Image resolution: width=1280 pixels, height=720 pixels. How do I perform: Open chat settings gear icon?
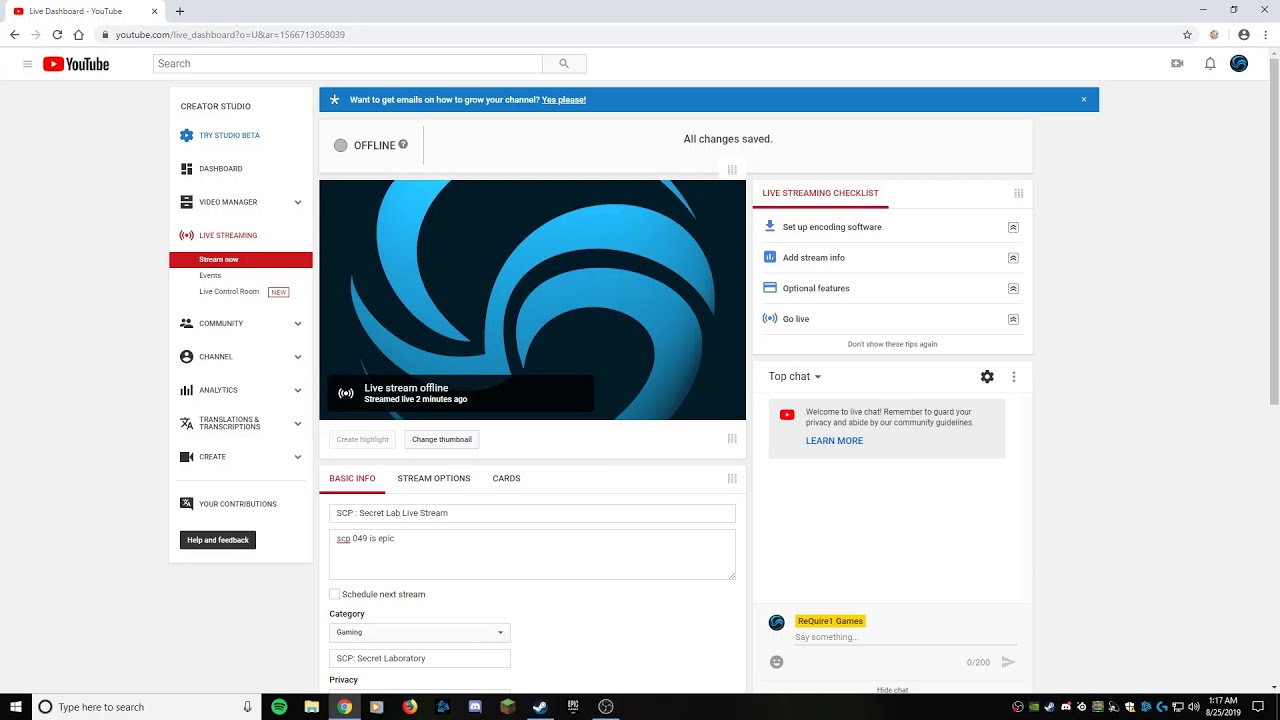click(987, 377)
